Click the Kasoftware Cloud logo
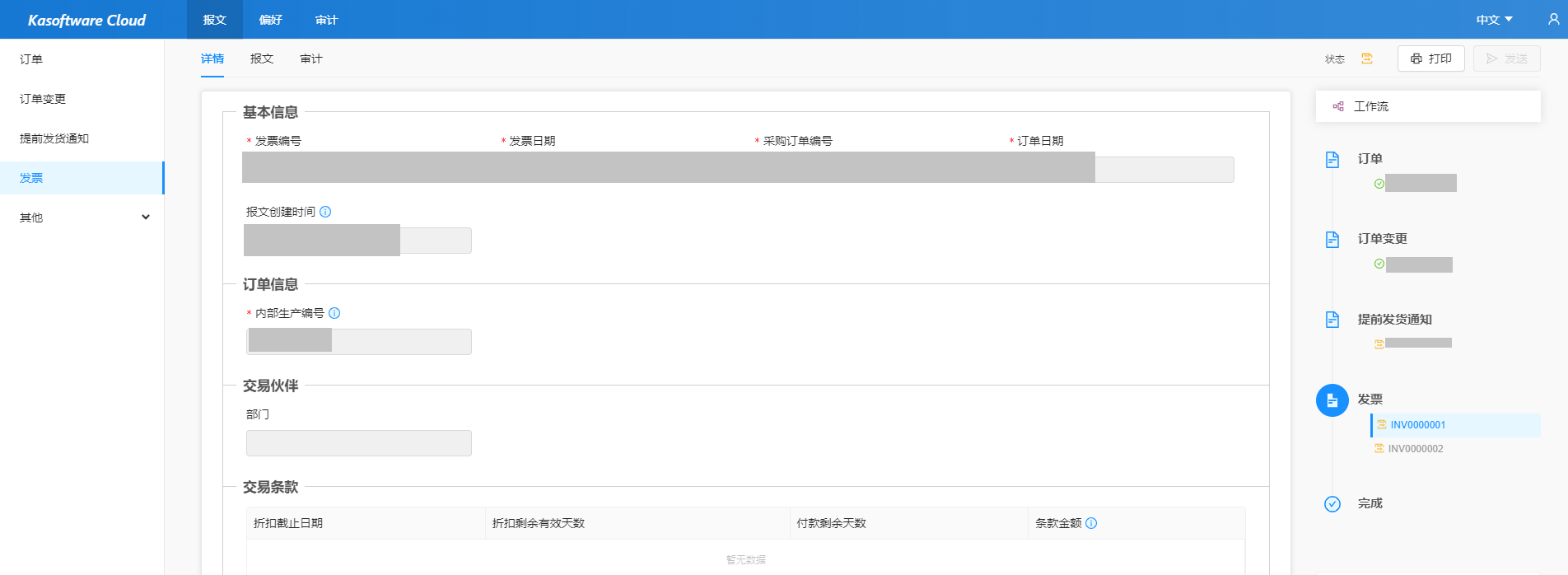This screenshot has width=1568, height=575. (x=86, y=20)
